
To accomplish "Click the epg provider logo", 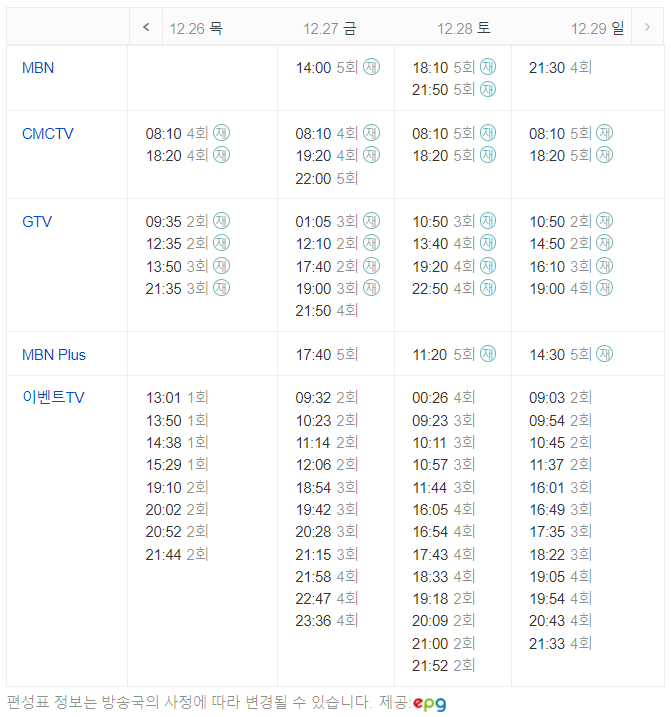I will (429, 703).
